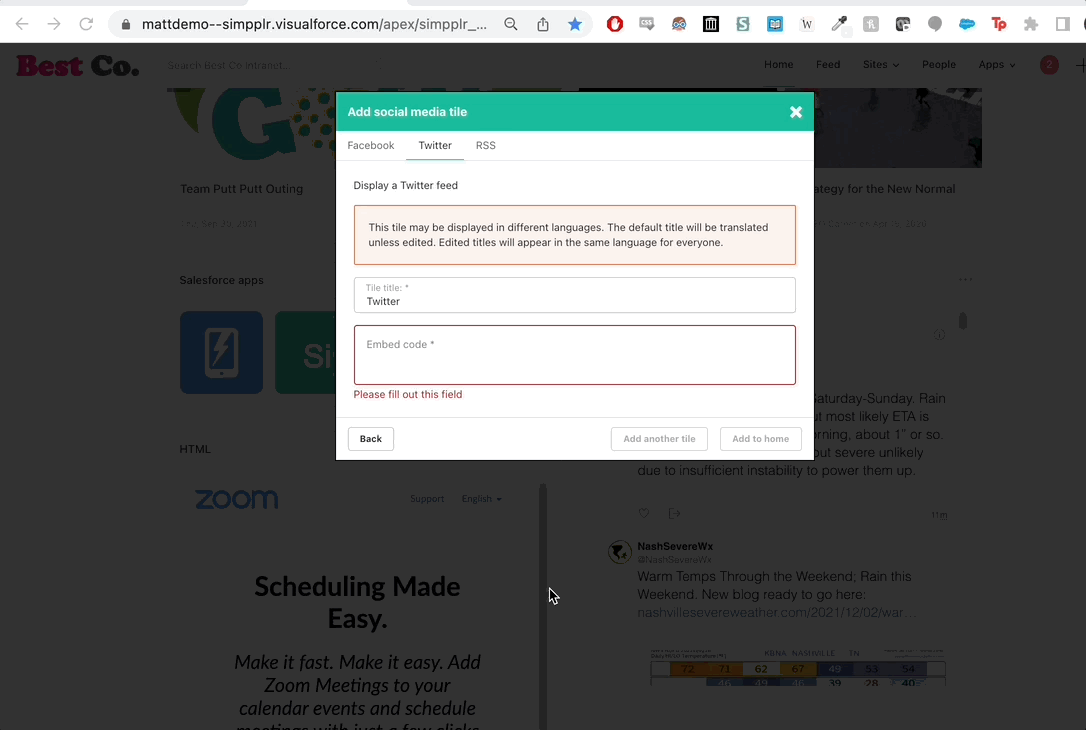Viewport: 1086px width, 730px height.
Task: Open the RSS tab
Action: click(x=485, y=146)
